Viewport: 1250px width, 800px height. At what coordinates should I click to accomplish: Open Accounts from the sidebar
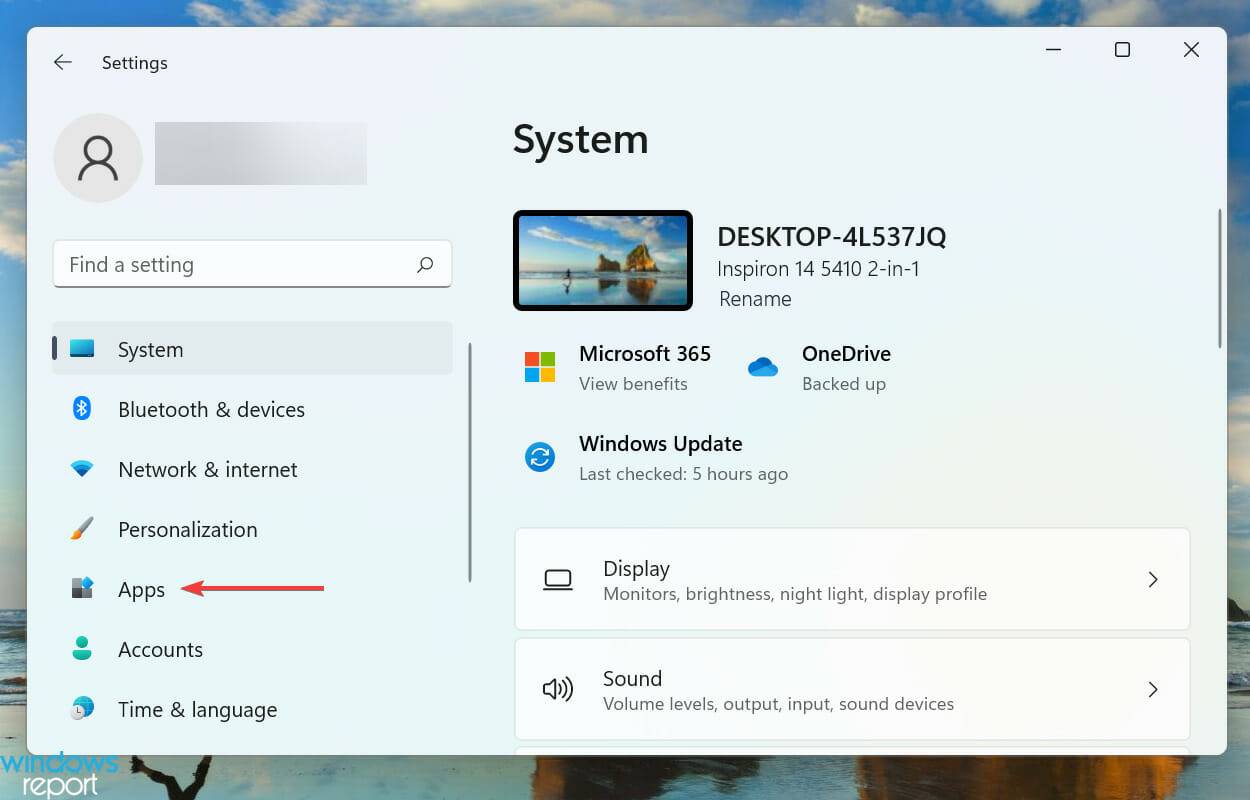point(160,649)
